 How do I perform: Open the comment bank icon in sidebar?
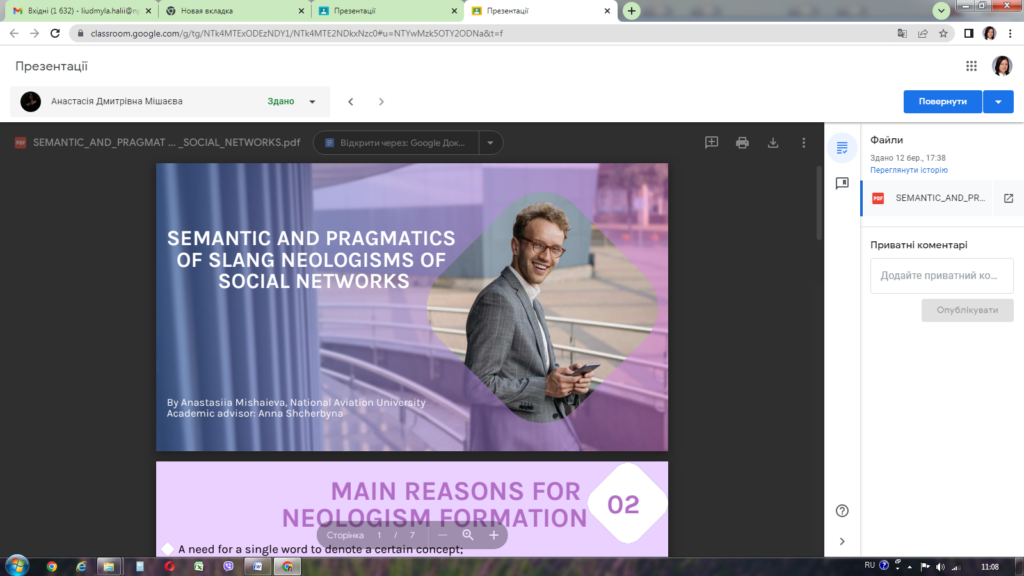[842, 184]
